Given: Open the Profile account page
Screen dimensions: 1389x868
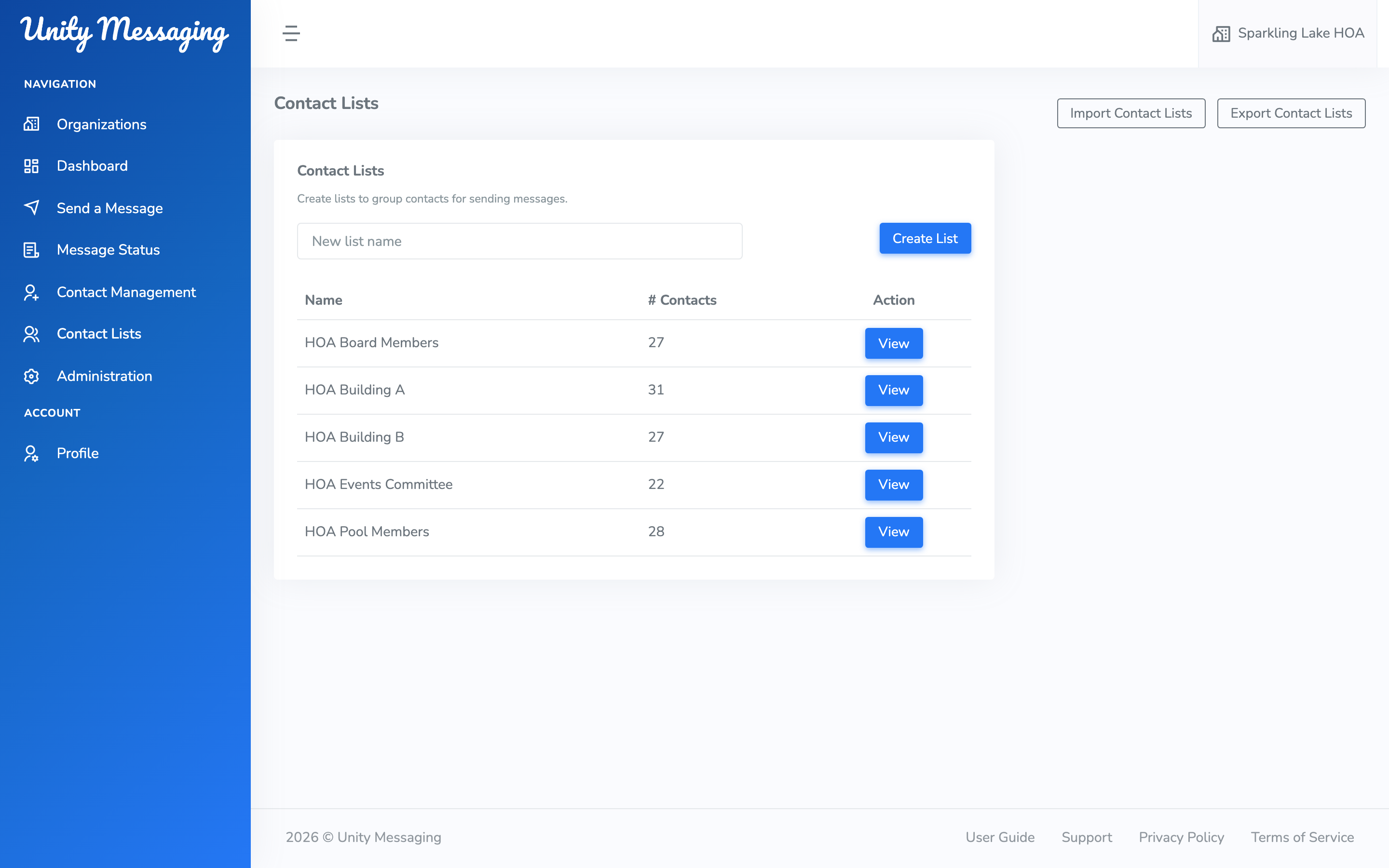Looking at the screenshot, I should 78,453.
